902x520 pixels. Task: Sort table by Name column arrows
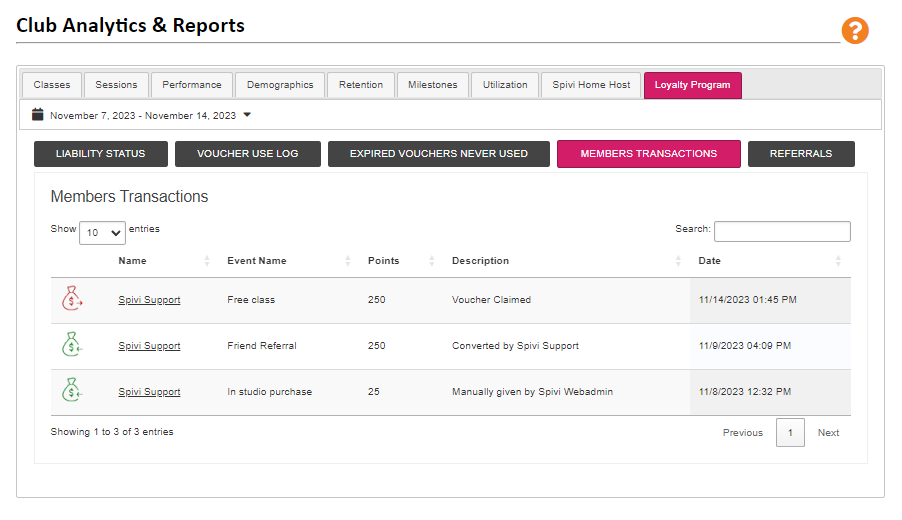point(207,261)
